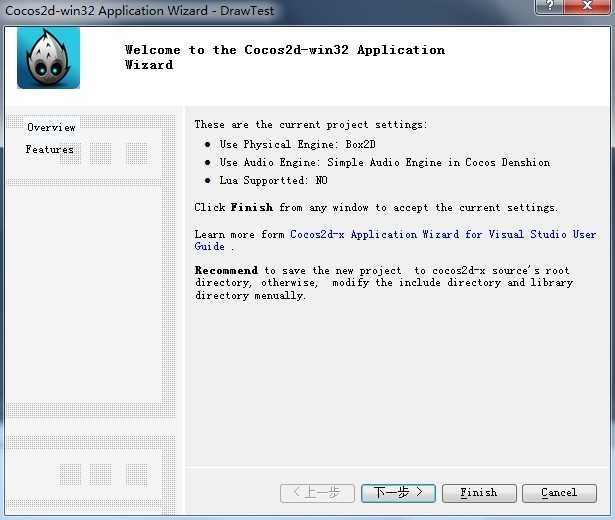Accept settings with the Finish button

tap(479, 493)
